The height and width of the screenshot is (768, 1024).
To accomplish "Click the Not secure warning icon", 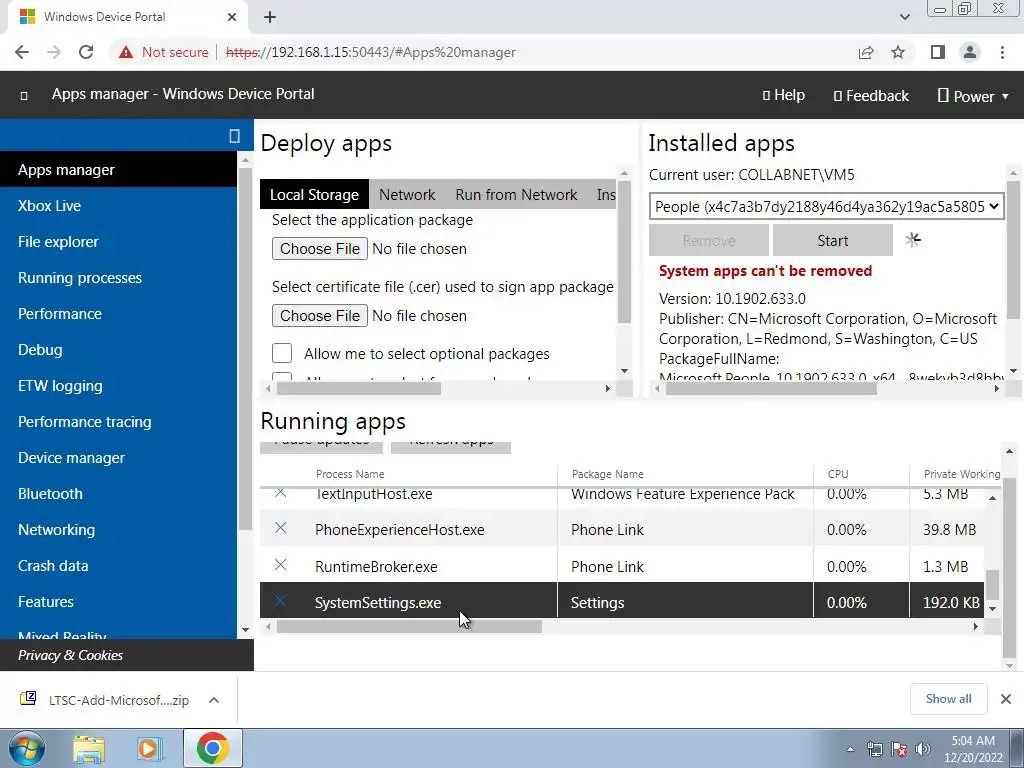I will pos(126,52).
